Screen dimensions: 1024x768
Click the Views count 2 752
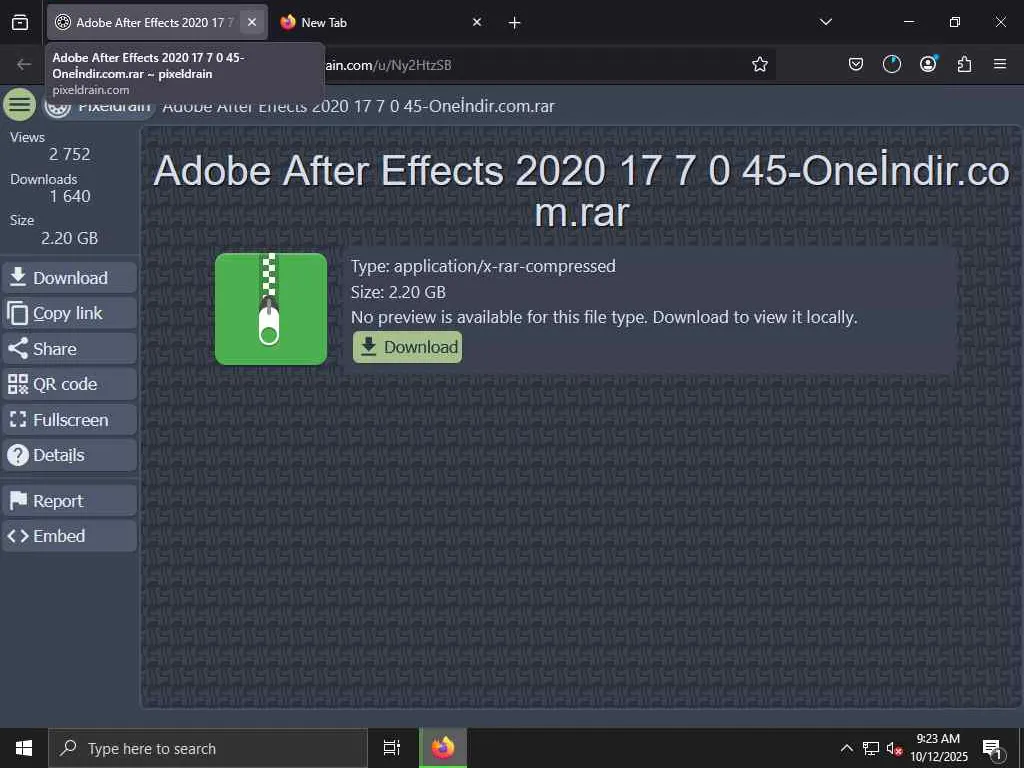tap(69, 154)
